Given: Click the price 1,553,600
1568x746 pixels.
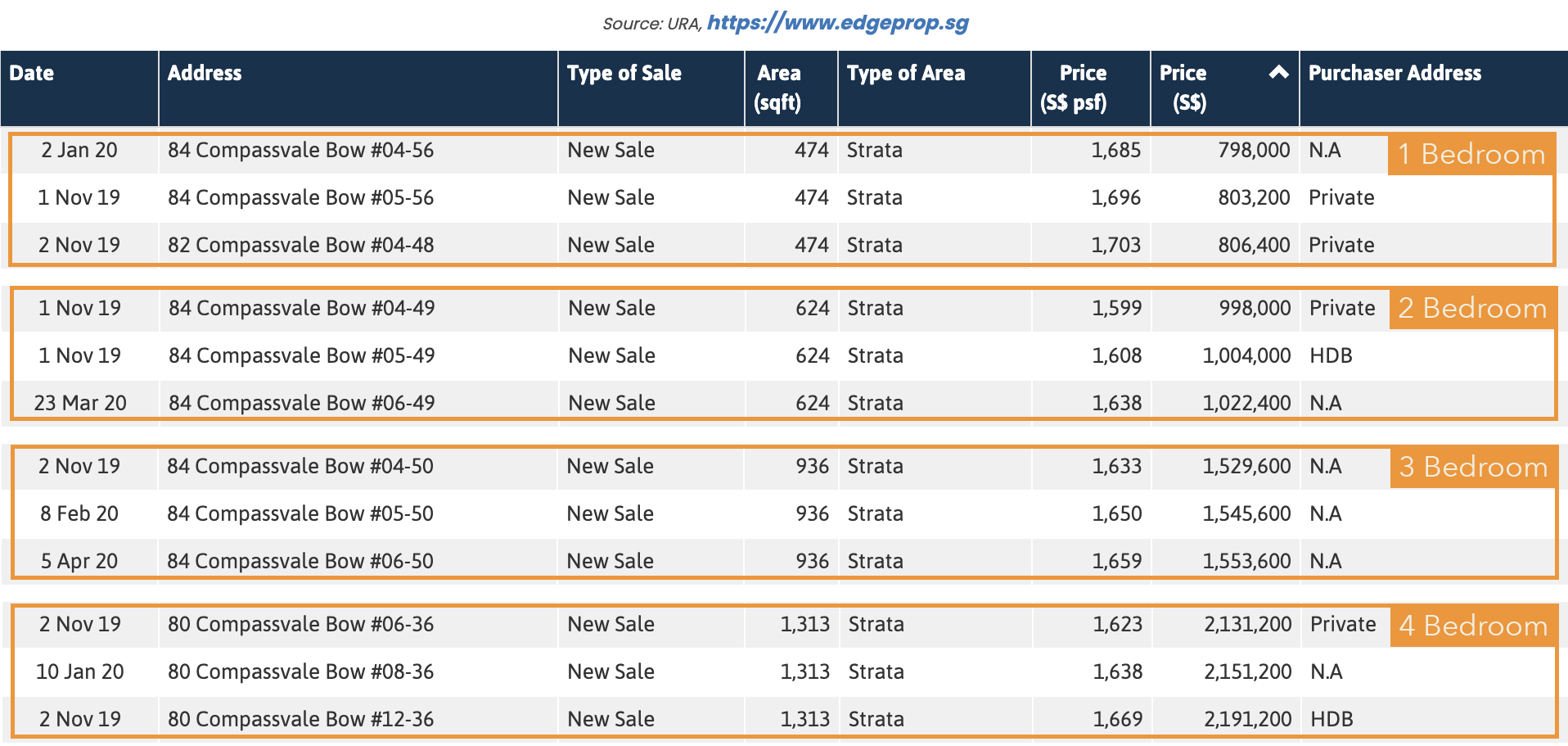Looking at the screenshot, I should click(x=1246, y=562).
